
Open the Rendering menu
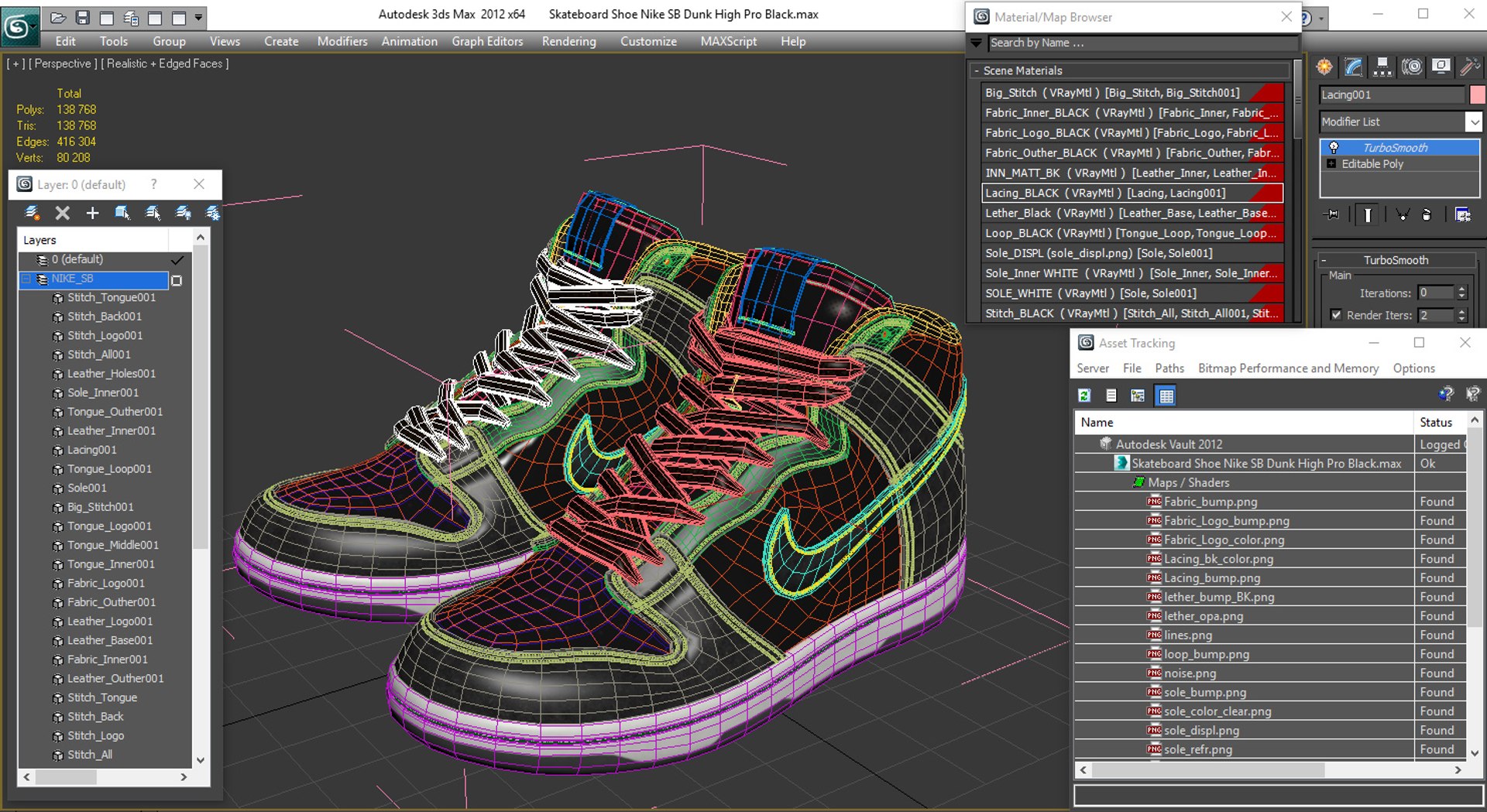pos(568,41)
